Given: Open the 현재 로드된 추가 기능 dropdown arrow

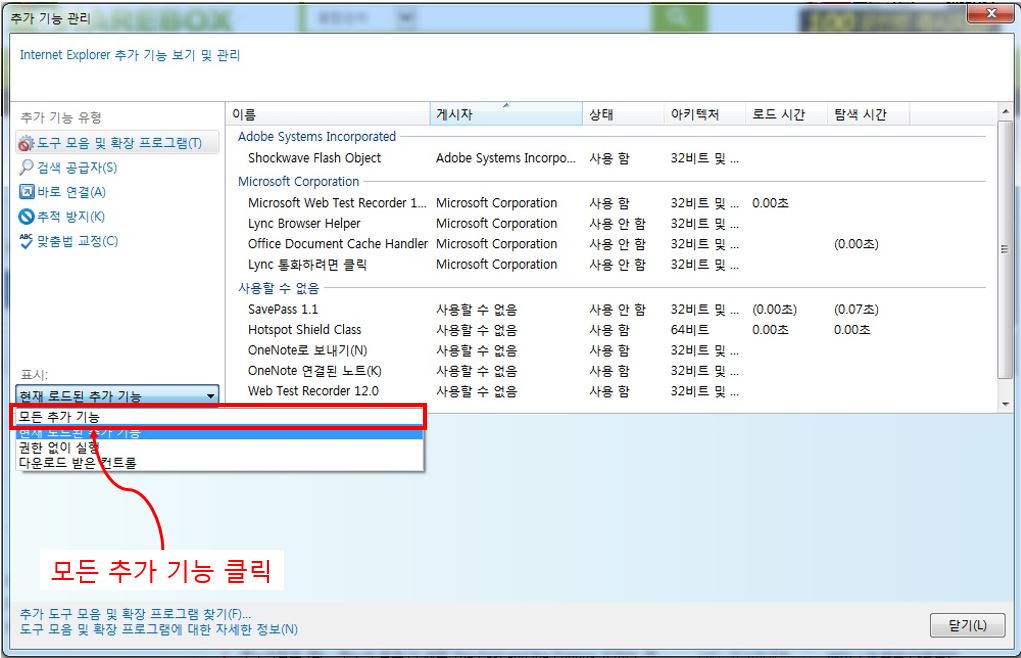Looking at the screenshot, I should (x=210, y=396).
